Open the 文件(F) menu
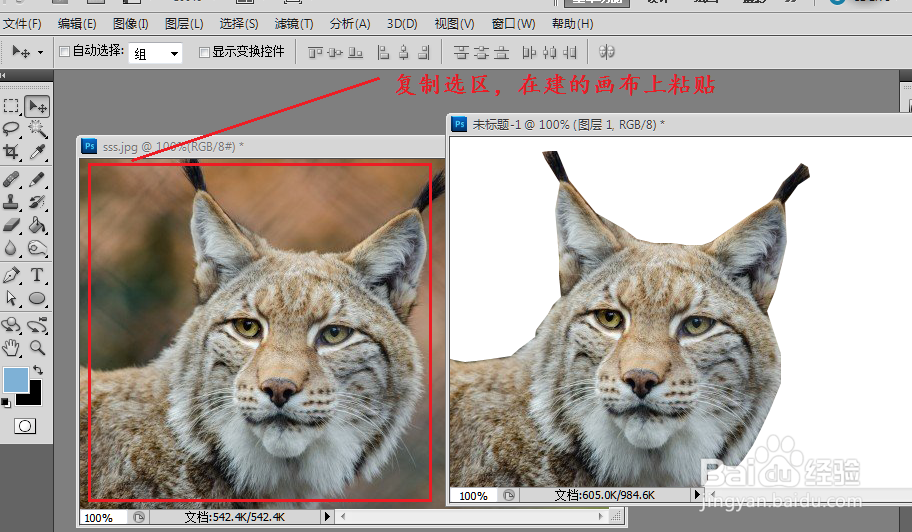 pos(22,24)
